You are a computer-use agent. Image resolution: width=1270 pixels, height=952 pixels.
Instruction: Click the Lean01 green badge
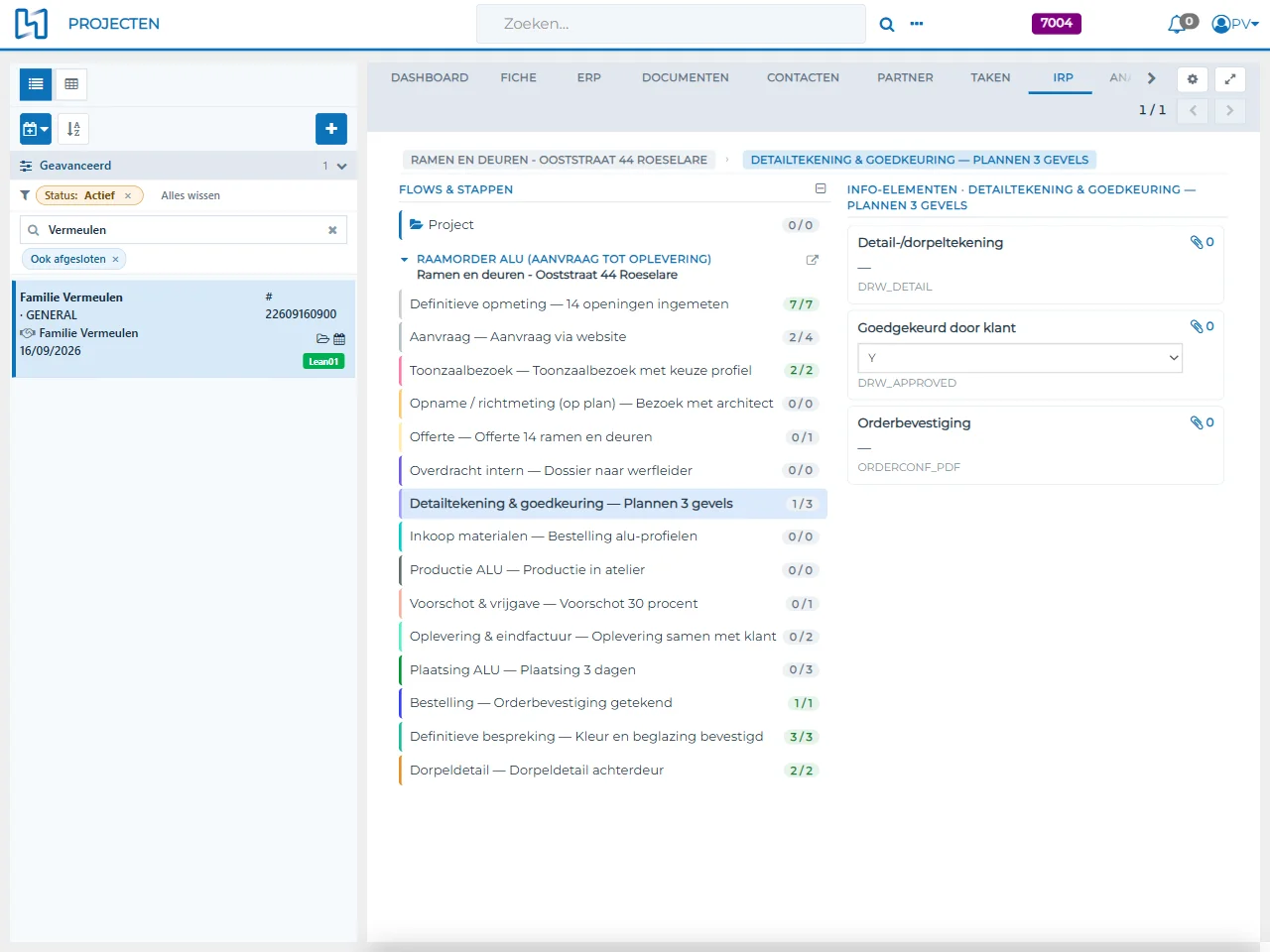(x=323, y=362)
